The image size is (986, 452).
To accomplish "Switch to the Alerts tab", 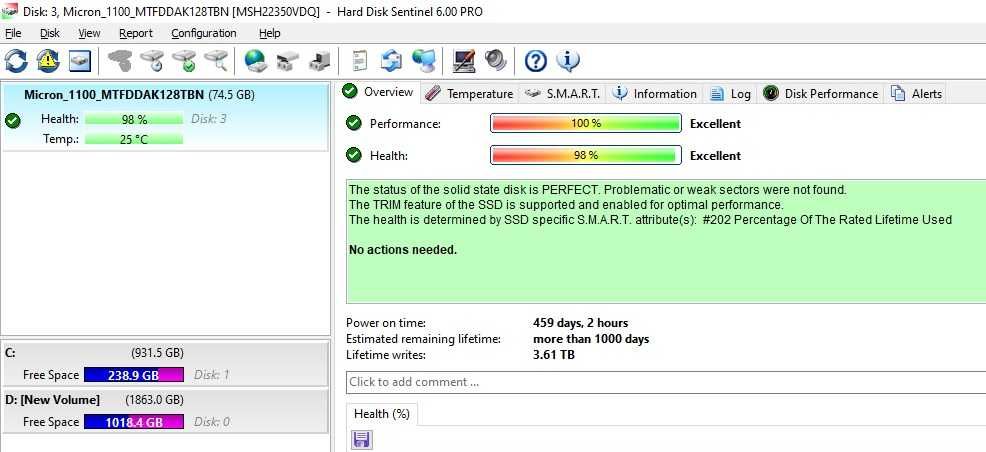I will pyautogui.click(x=916, y=94).
